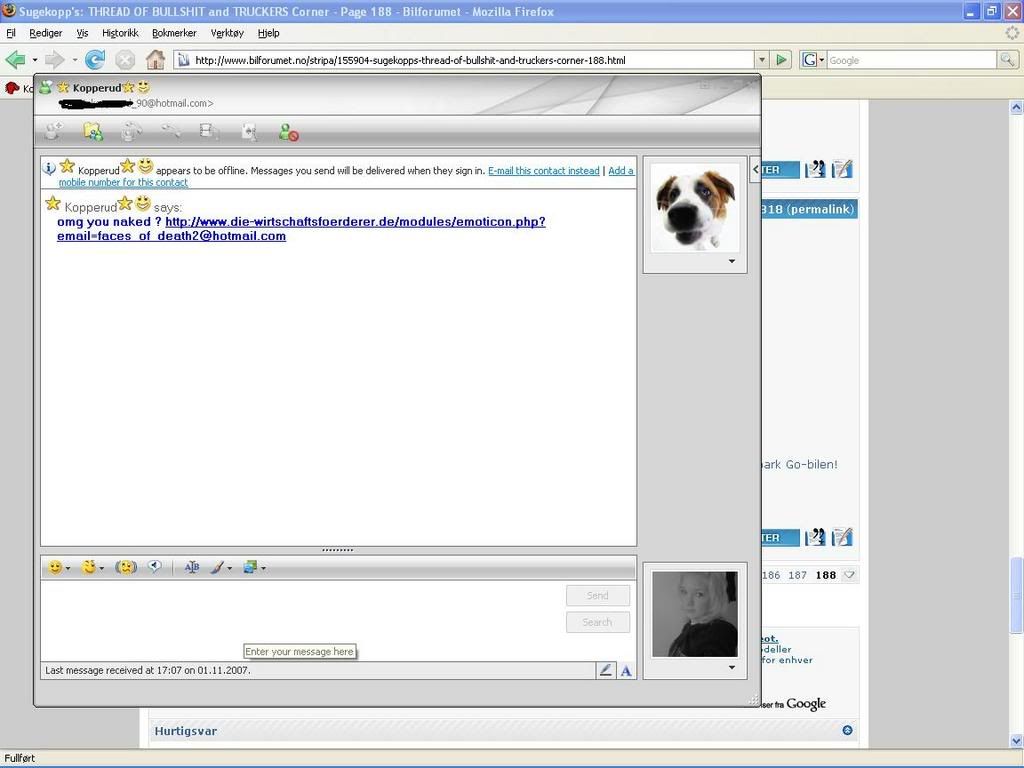Send a nudge using the nudge icon
This screenshot has height=768, width=1024.
[x=126, y=567]
